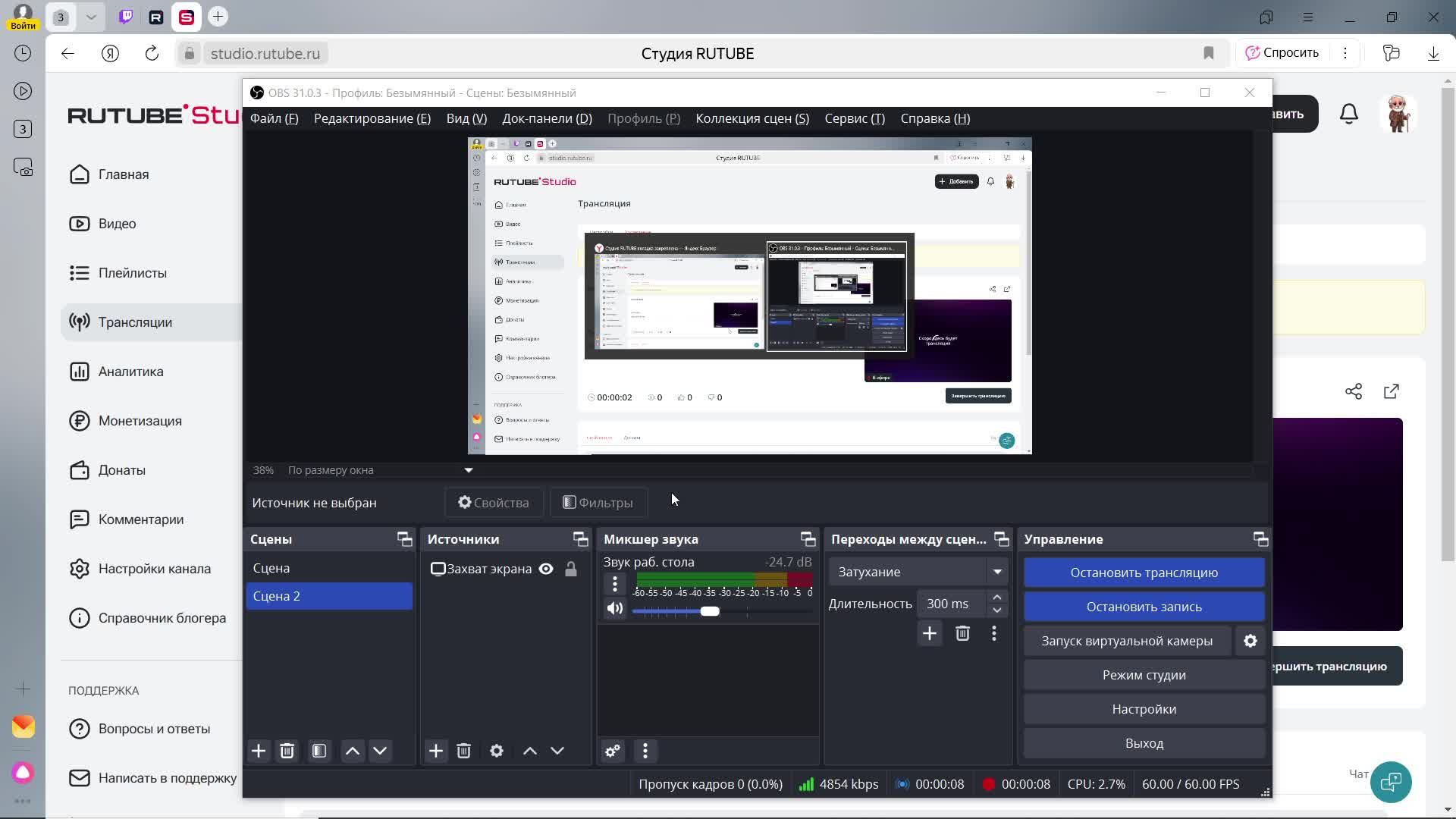Add a new source with plus icon

point(436,751)
